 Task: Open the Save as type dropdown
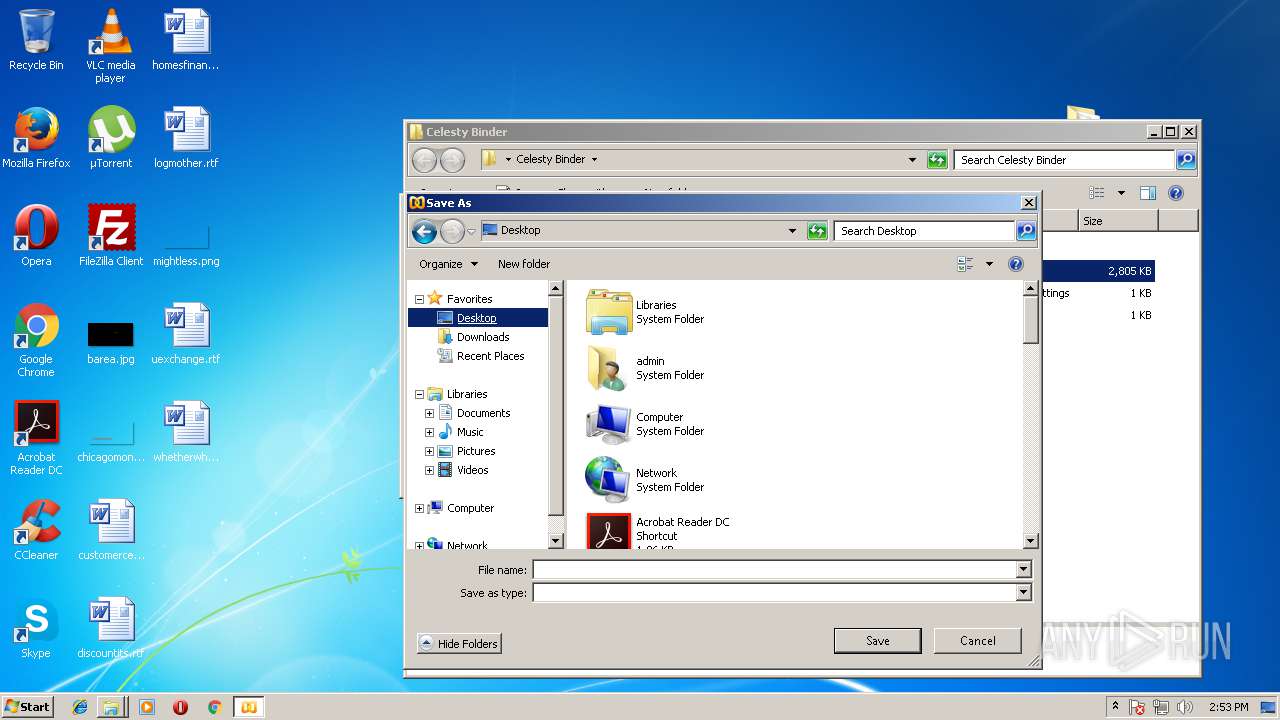[1022, 593]
